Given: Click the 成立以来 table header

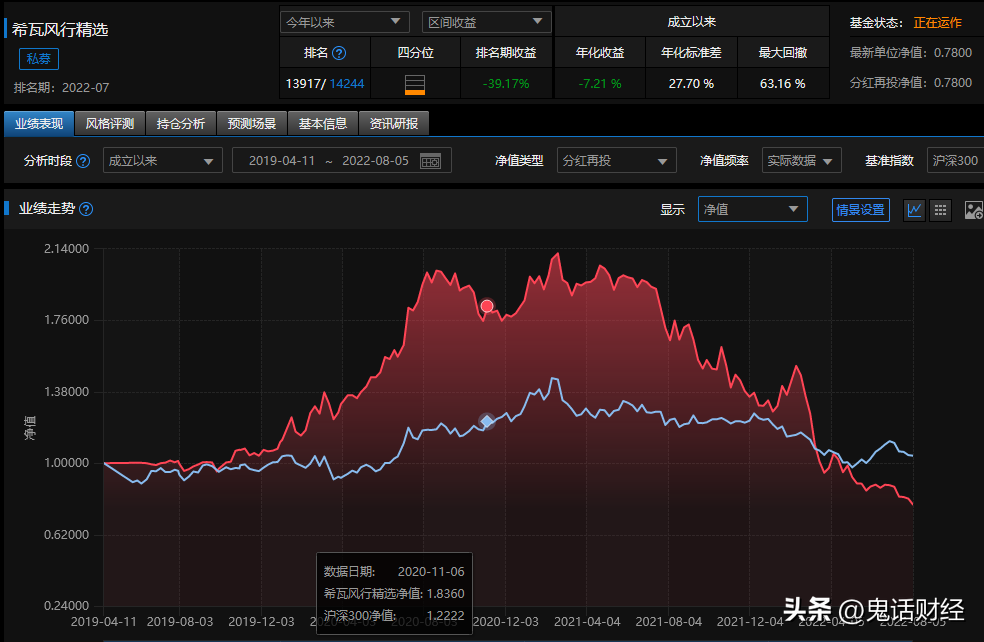Looking at the screenshot, I should [x=692, y=22].
